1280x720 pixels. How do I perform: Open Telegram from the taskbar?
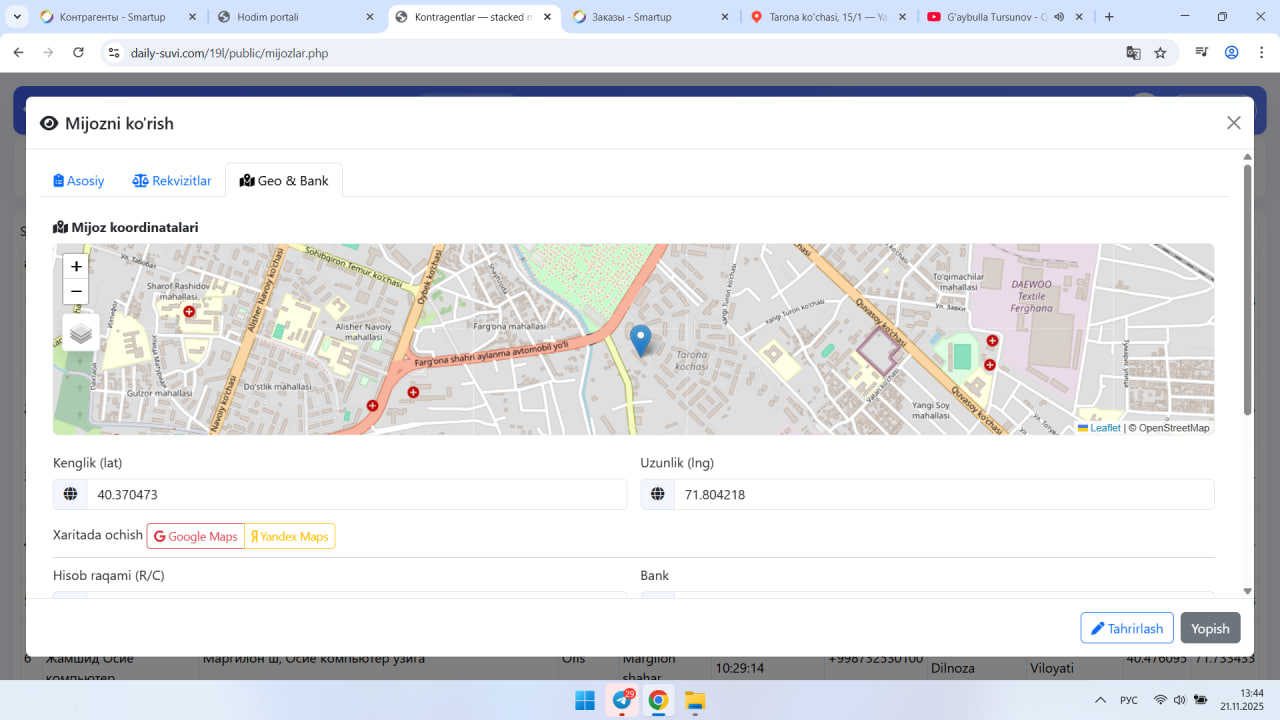click(622, 700)
